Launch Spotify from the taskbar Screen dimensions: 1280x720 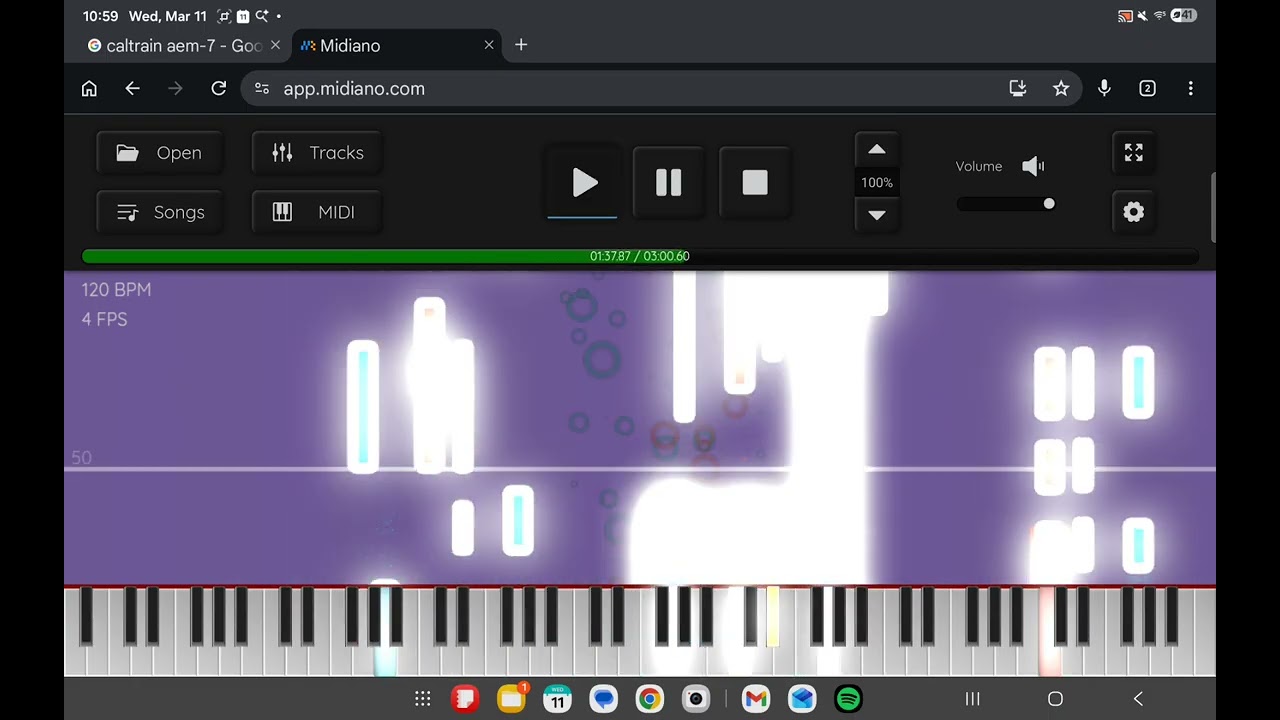click(848, 699)
